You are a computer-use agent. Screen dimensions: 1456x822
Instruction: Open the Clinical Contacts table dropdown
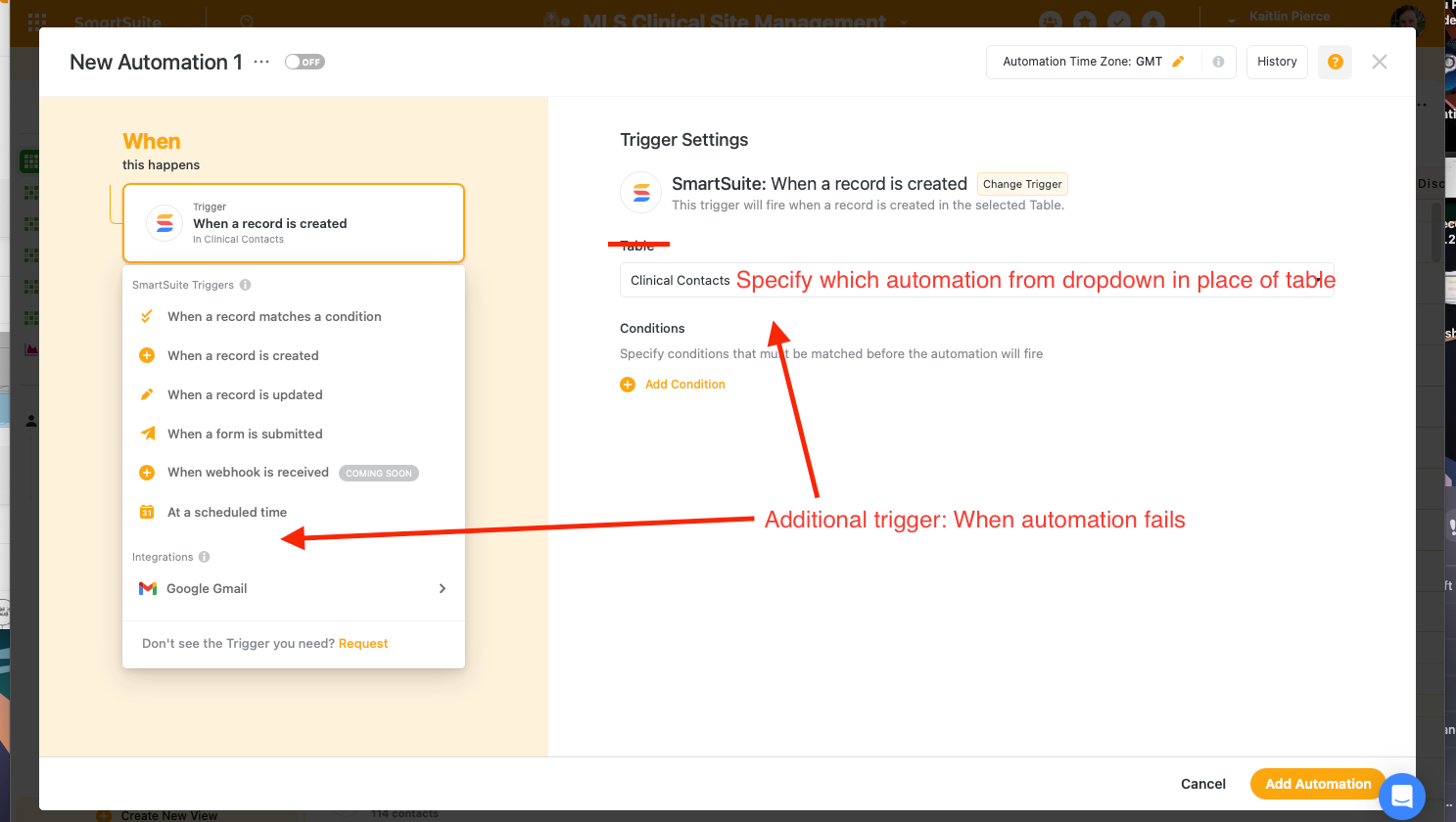977,280
